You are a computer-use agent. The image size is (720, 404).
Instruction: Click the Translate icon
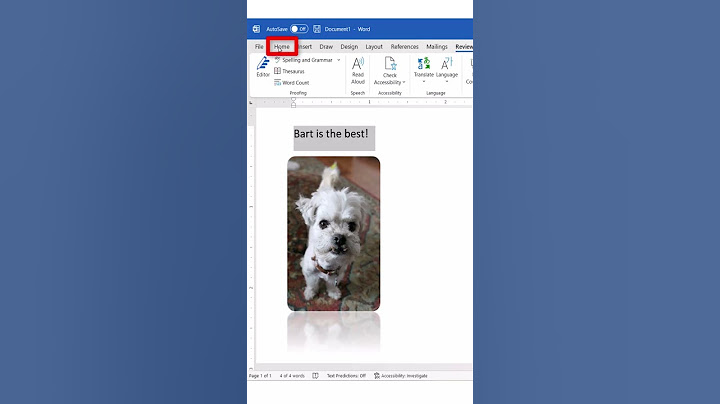pos(423,63)
